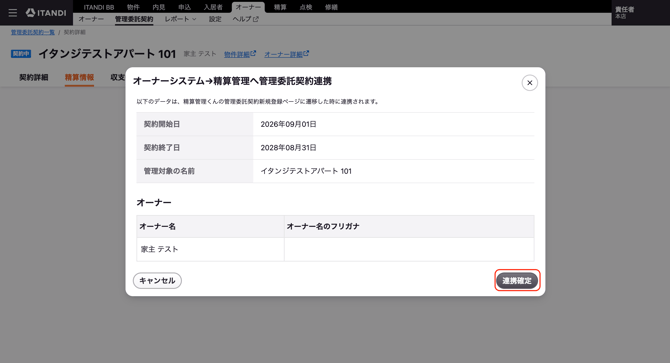This screenshot has width=670, height=363.
Task: Click the value イタンジテストアパート 101 in the dialog
Action: (306, 171)
